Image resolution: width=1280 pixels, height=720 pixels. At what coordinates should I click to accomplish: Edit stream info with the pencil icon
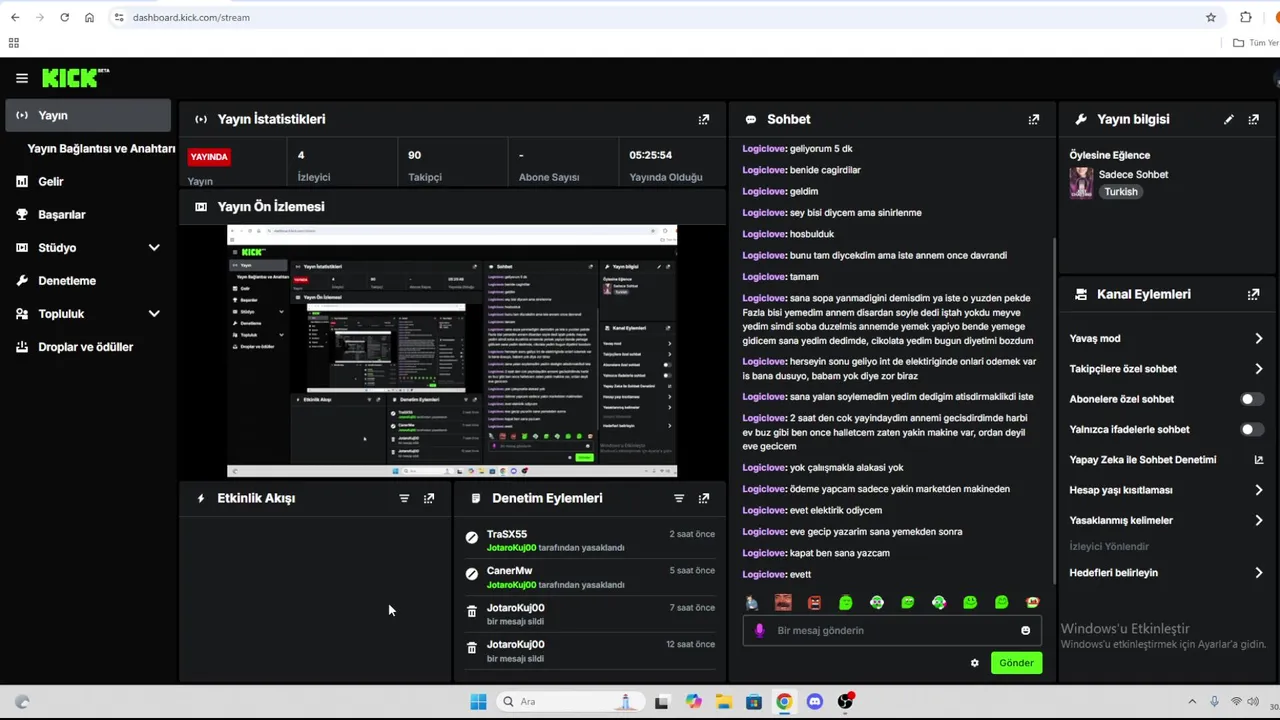coord(1229,119)
